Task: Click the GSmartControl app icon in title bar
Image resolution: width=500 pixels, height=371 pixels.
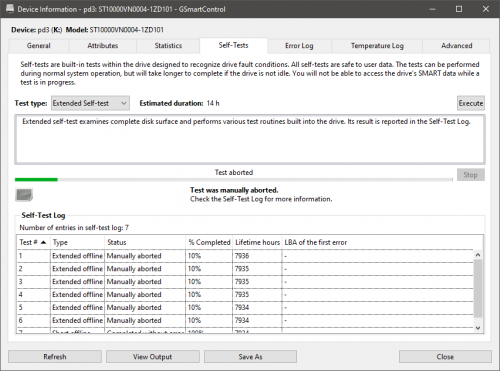Action: (10, 9)
